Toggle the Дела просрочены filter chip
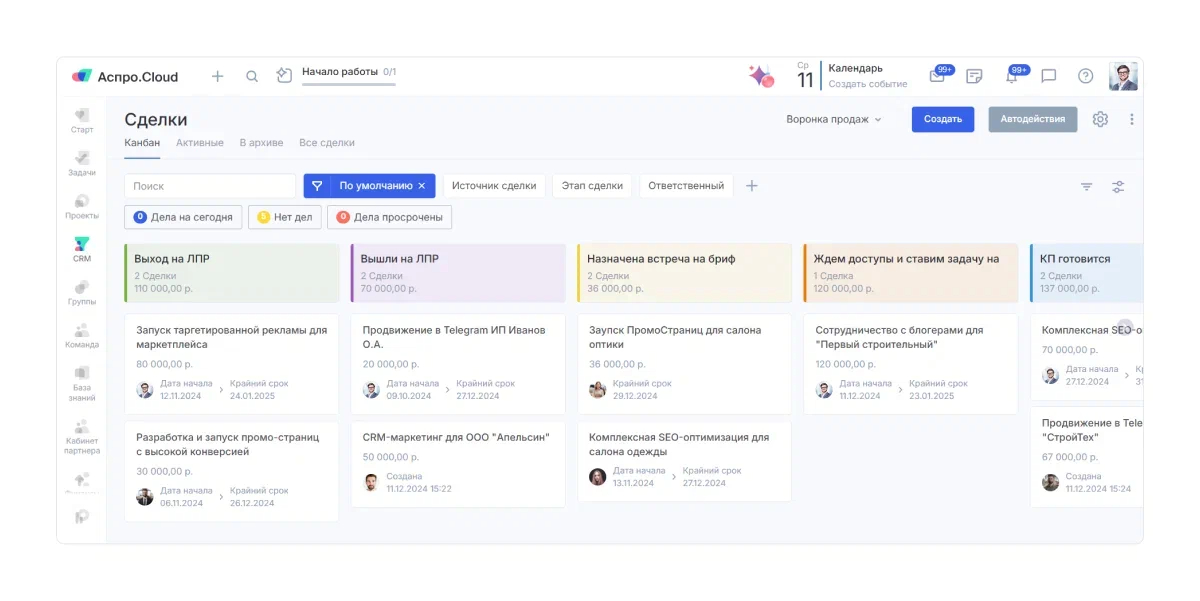1200x601 pixels. point(389,217)
